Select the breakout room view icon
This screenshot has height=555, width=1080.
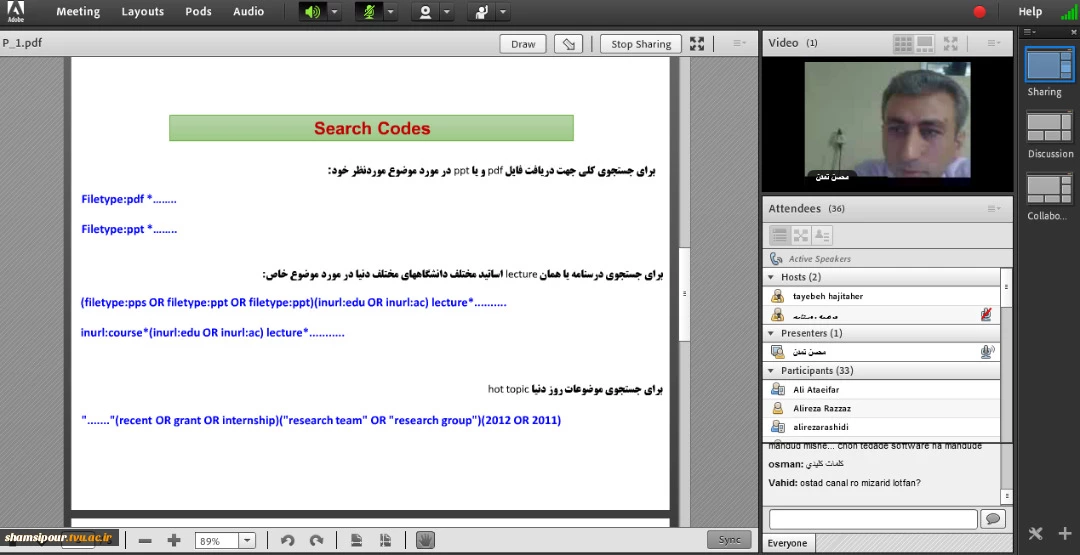pyautogui.click(x=800, y=235)
